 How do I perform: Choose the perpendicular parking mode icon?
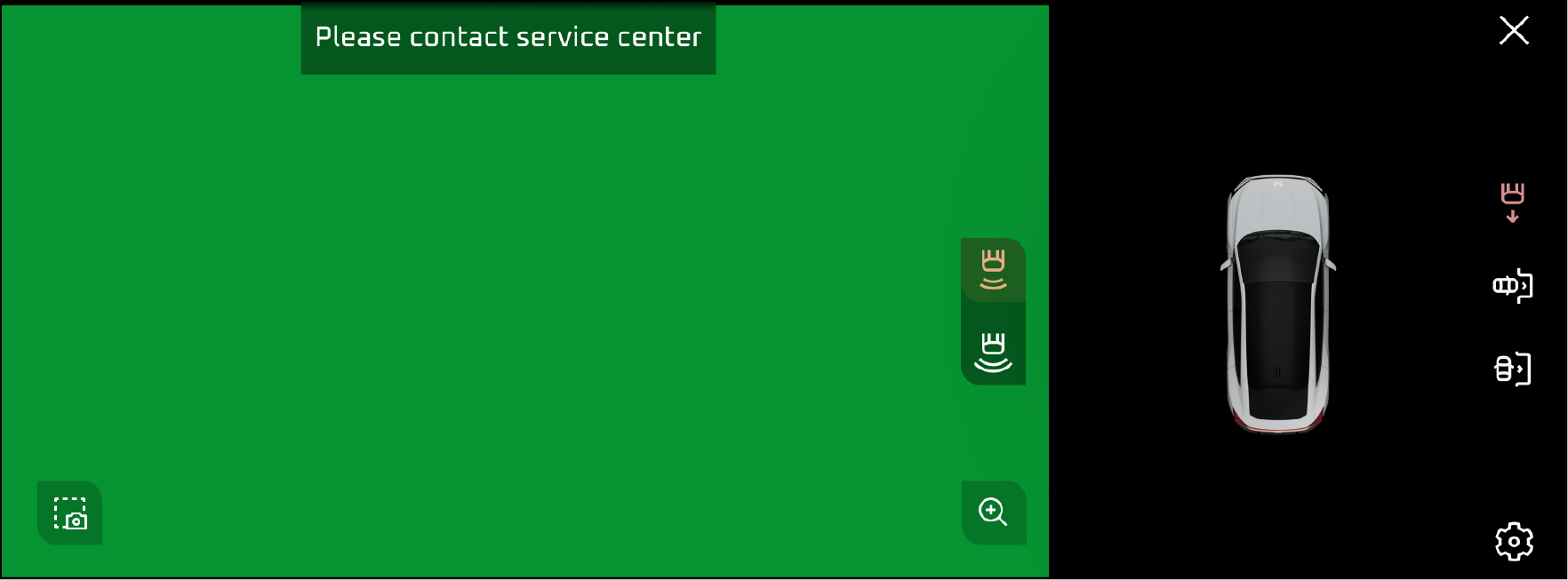(1512, 369)
